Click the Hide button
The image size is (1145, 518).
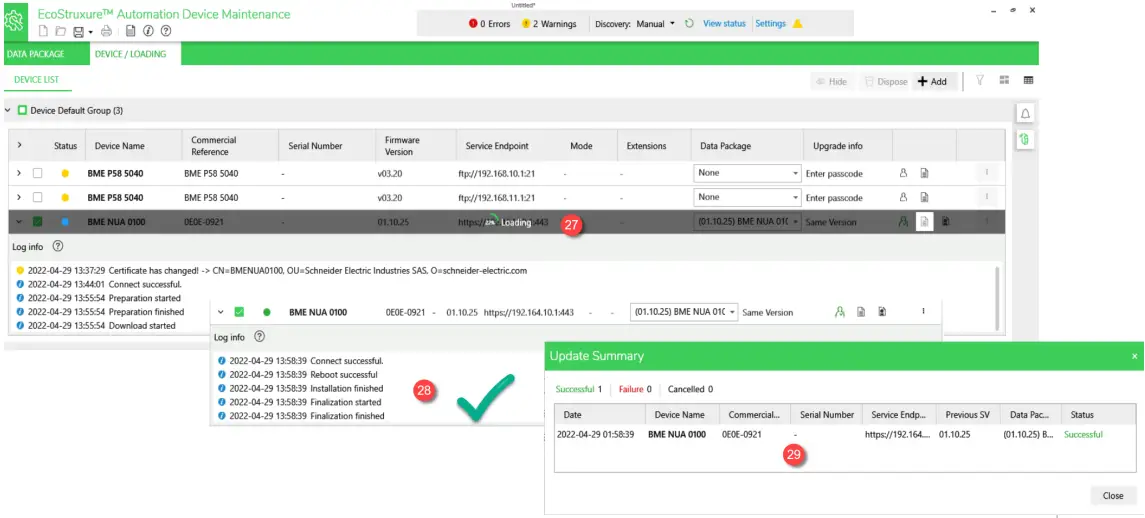[831, 82]
